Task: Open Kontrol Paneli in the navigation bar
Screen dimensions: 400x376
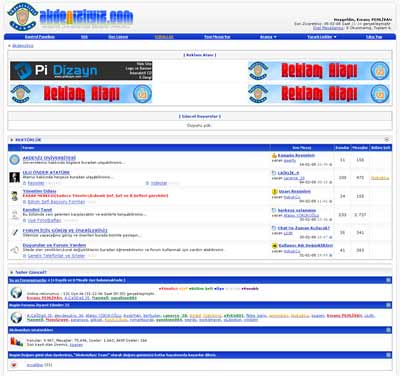Action: [40, 37]
